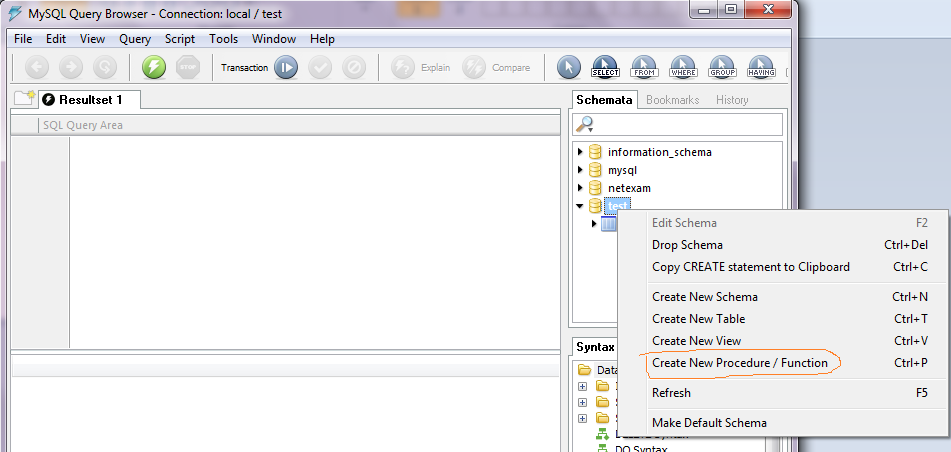Click the MySQL Query Browser title icon
The image size is (951, 452).
(15, 13)
